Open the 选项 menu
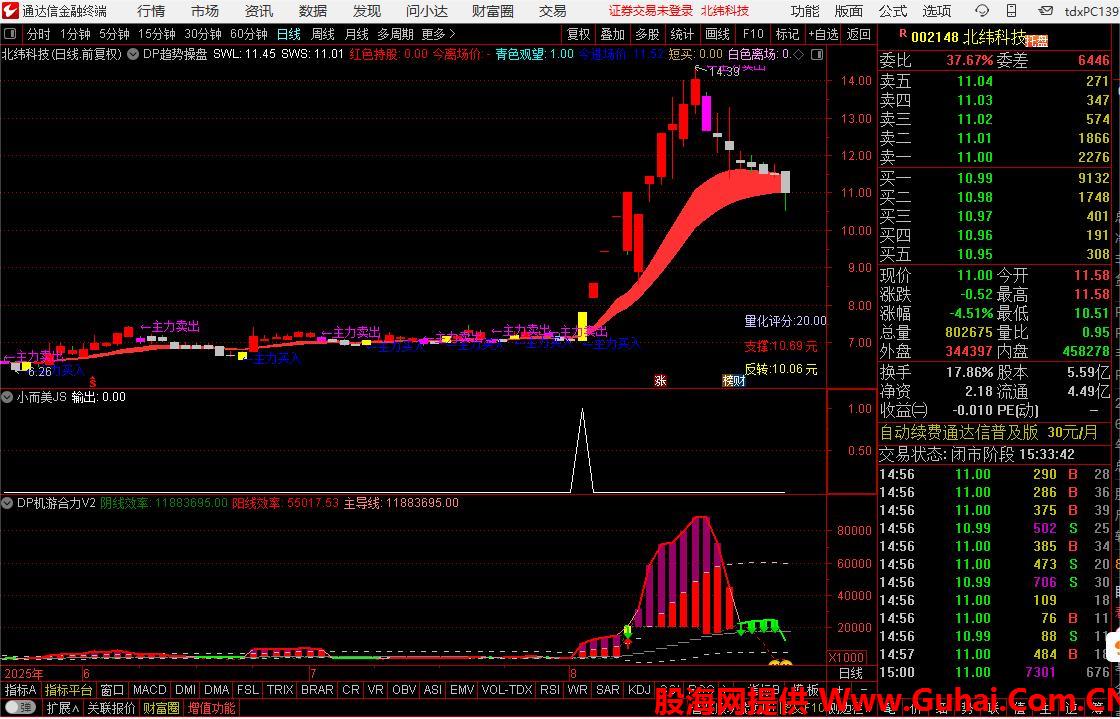 click(x=936, y=11)
